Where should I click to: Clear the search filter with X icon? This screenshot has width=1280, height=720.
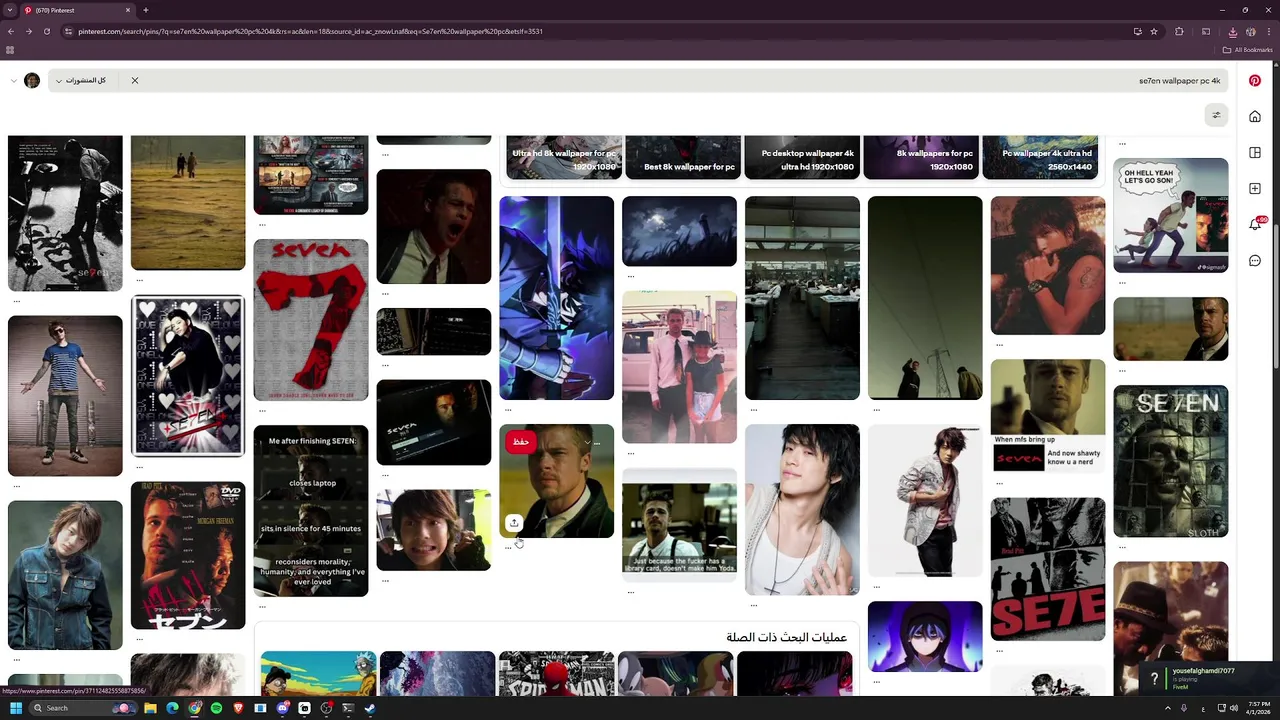(135, 80)
